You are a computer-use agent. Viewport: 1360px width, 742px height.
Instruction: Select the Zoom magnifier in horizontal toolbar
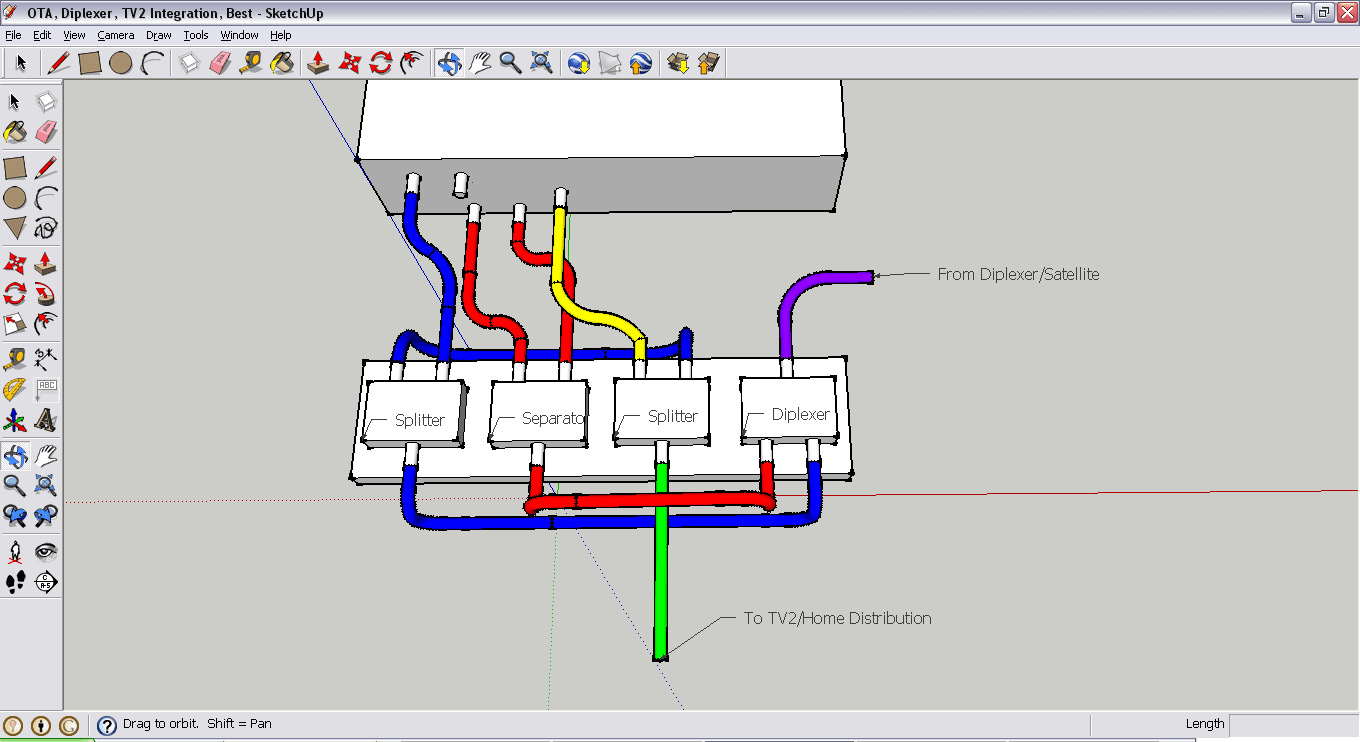511,63
